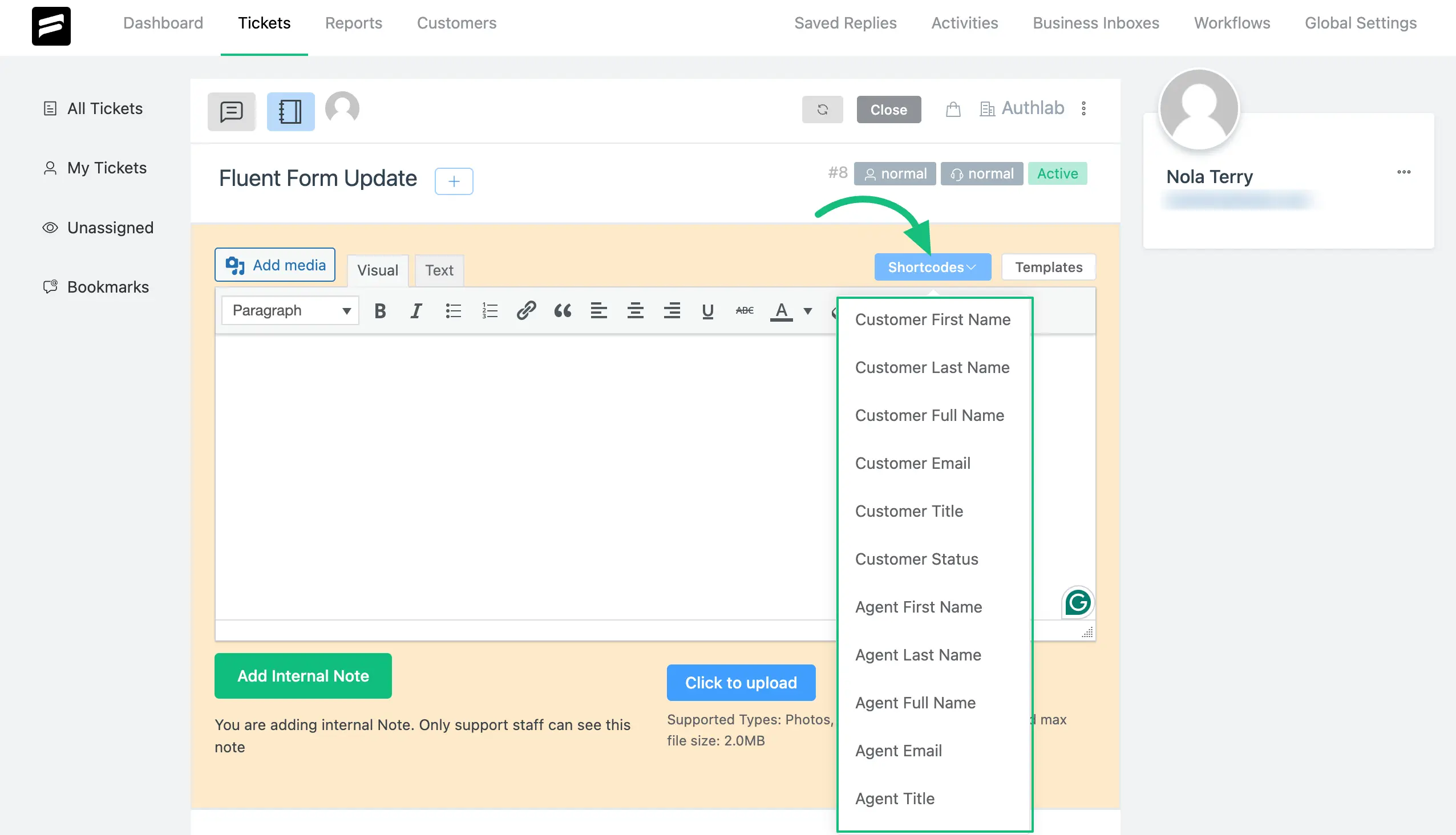This screenshot has width=1456, height=835.
Task: Align text right
Action: tap(672, 311)
